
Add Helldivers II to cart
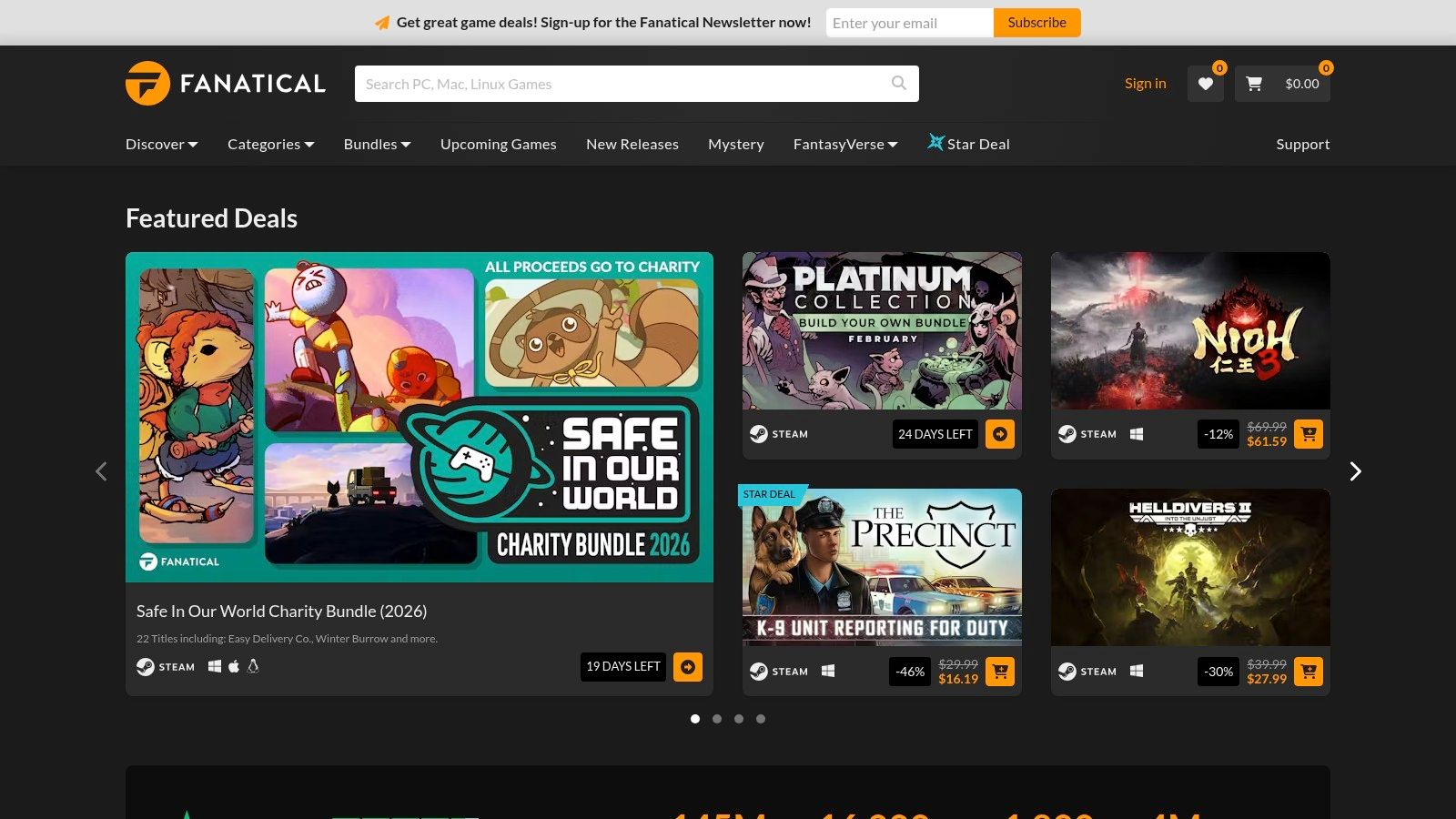click(x=1309, y=672)
